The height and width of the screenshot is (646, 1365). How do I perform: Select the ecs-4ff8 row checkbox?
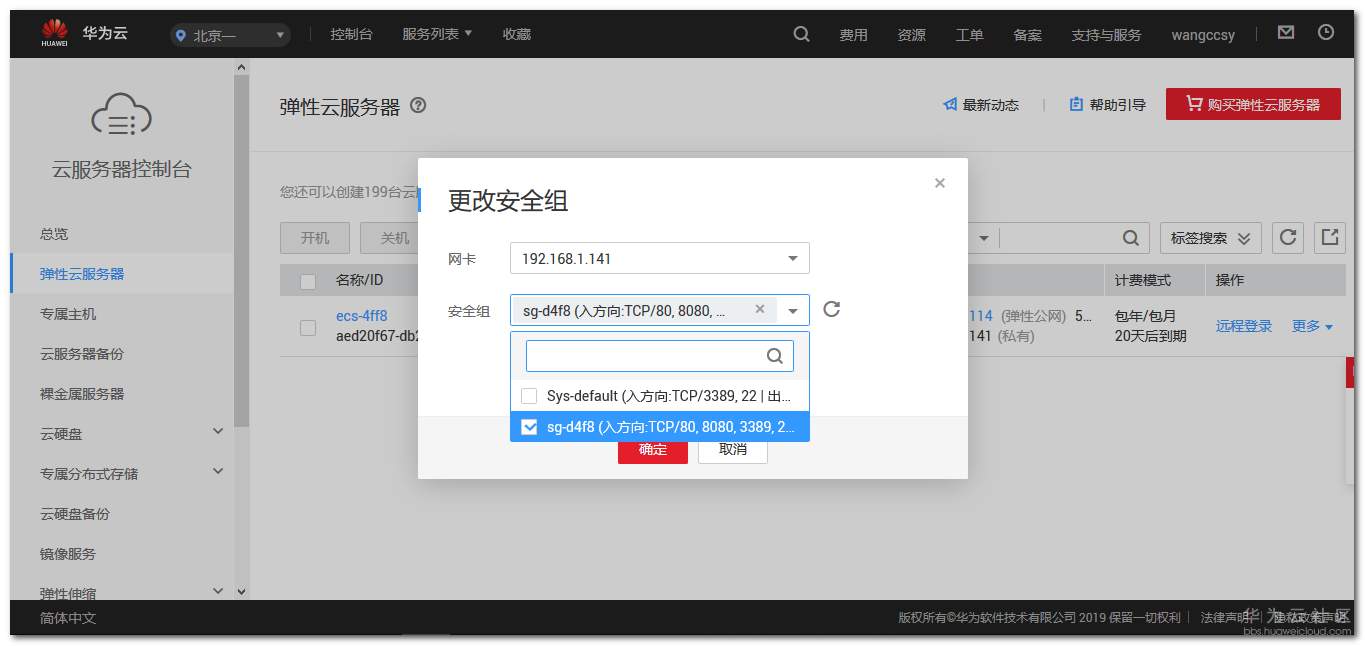308,327
